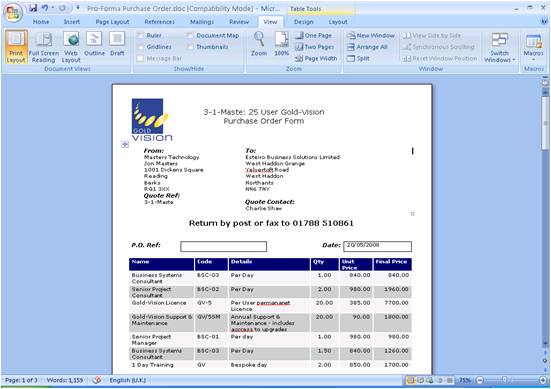Screen dimensions: 551x389
Task: Open Outline view
Action: (x=94, y=44)
